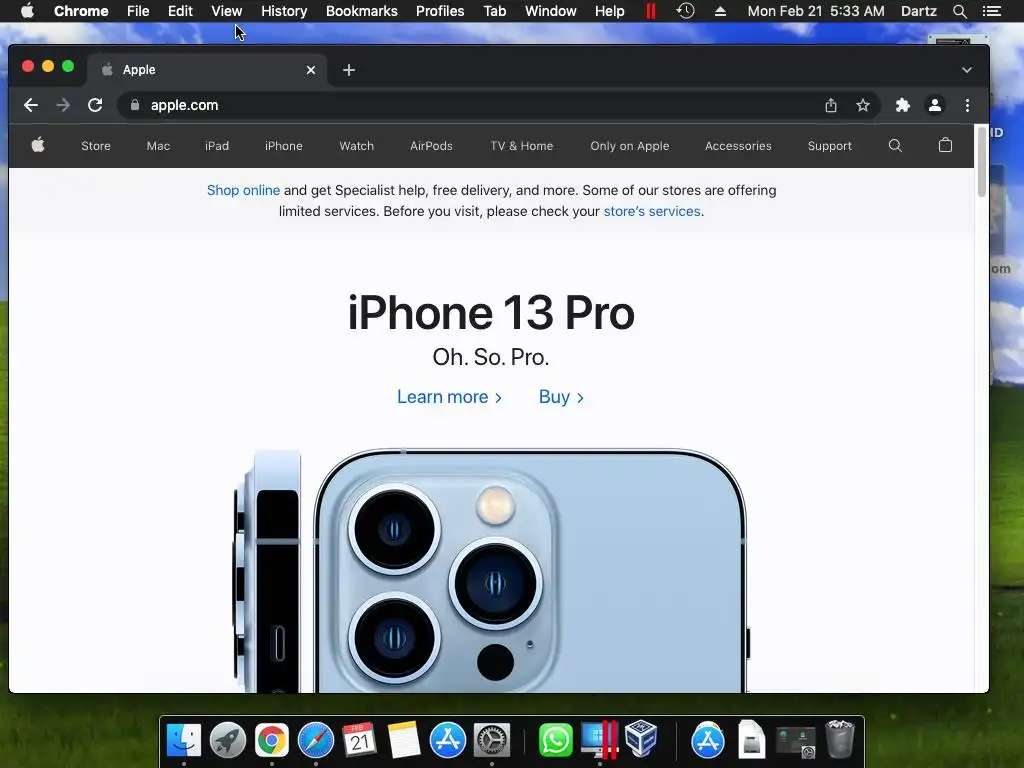Open System Preferences from the Dock

pyautogui.click(x=491, y=739)
